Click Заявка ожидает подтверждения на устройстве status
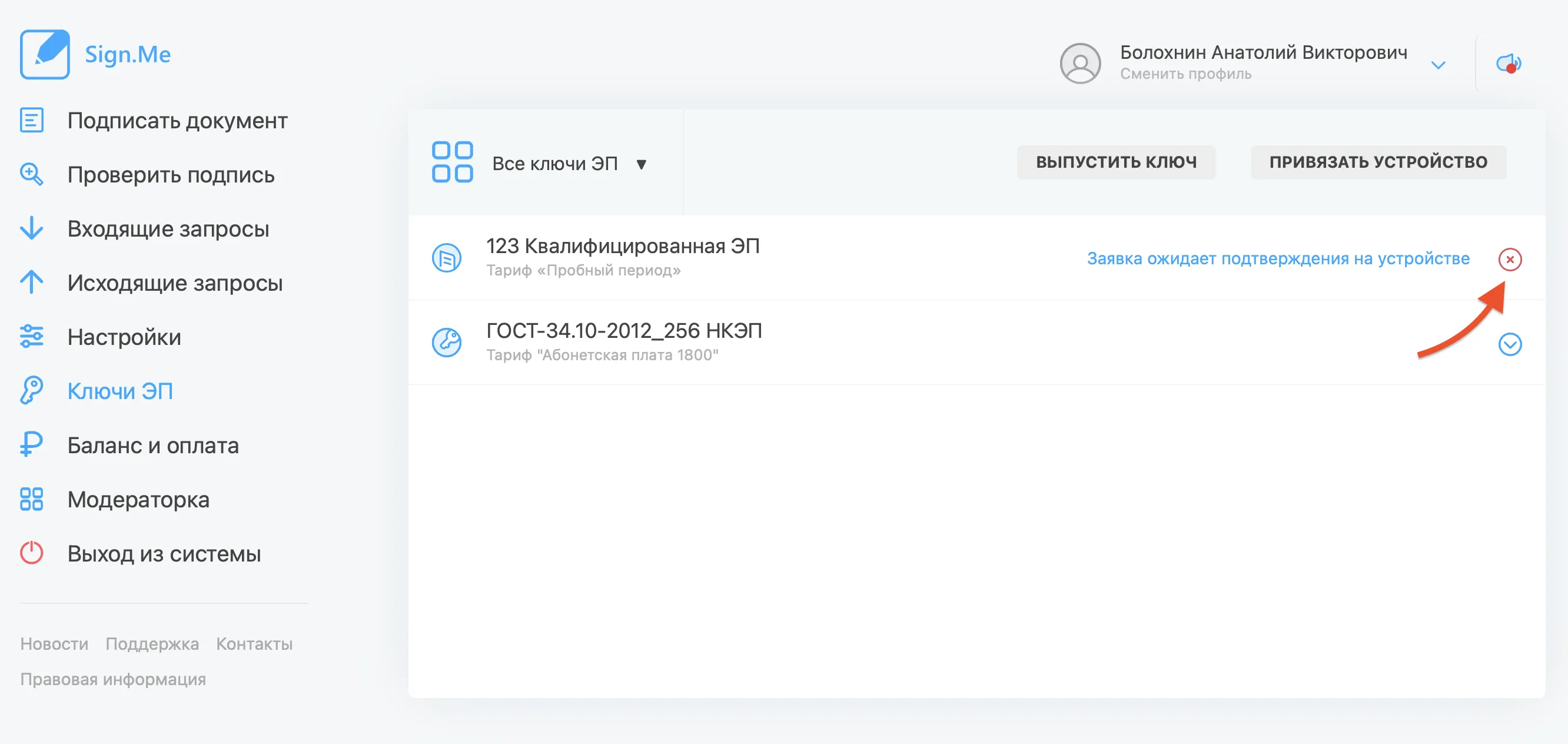Screen dimensions: 1568x744 pyautogui.click(x=1278, y=259)
